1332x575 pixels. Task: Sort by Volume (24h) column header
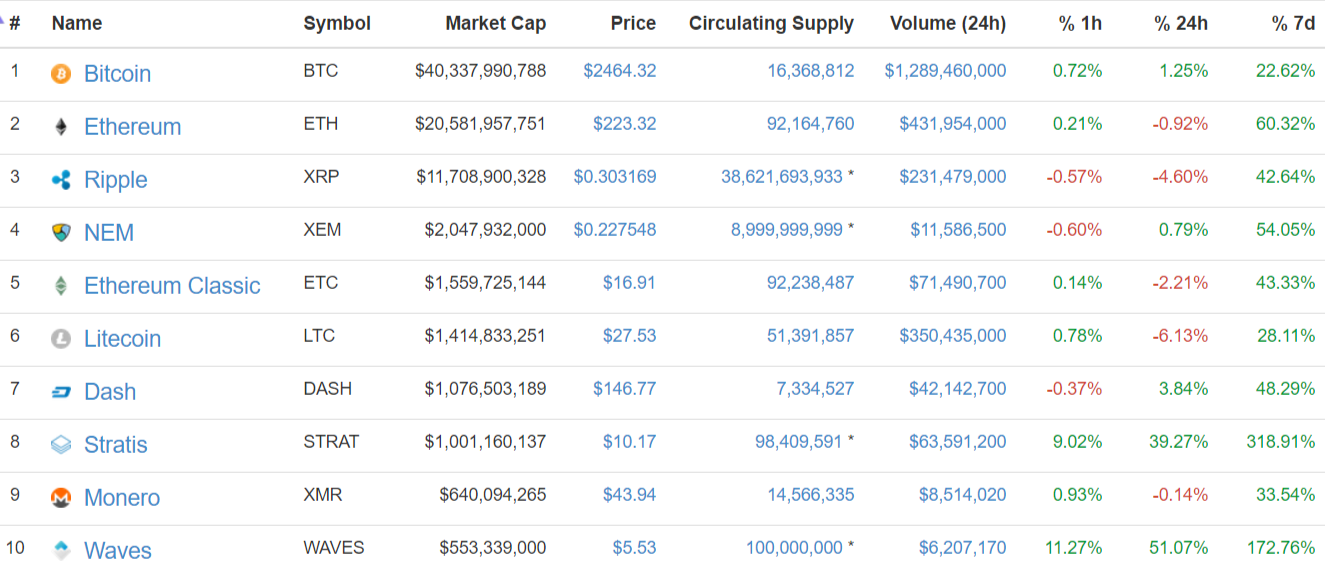947,23
